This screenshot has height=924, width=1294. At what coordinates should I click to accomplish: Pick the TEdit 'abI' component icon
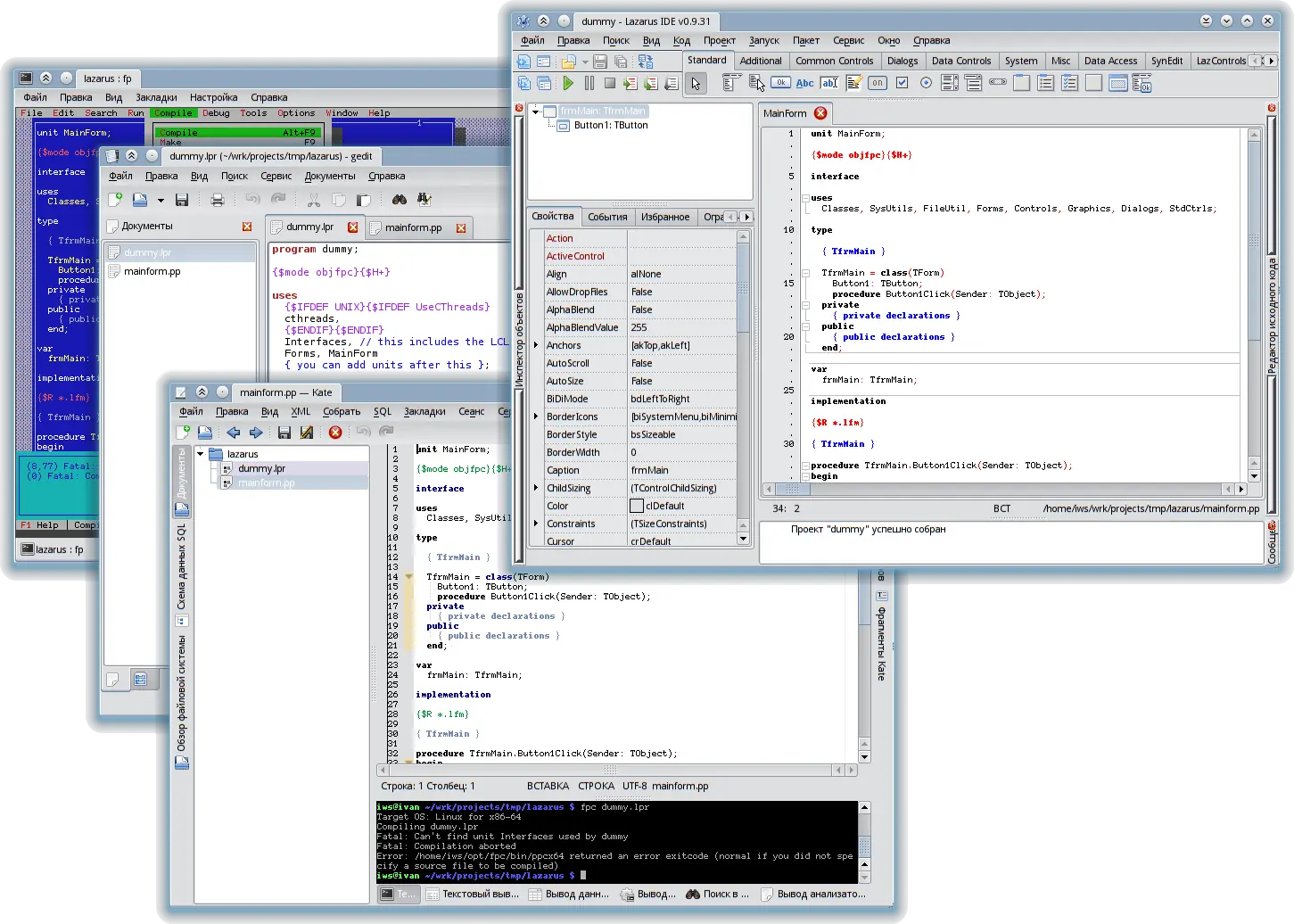tap(829, 83)
